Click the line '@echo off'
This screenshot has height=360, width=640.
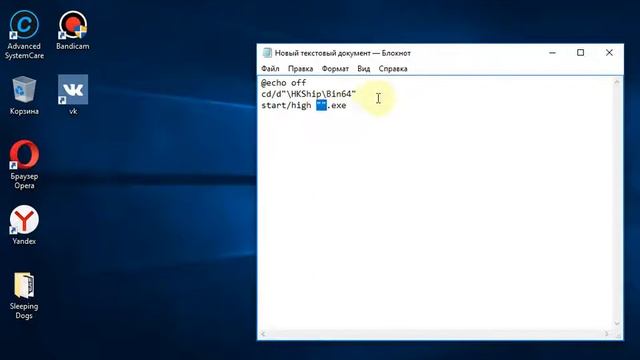[x=283, y=83]
